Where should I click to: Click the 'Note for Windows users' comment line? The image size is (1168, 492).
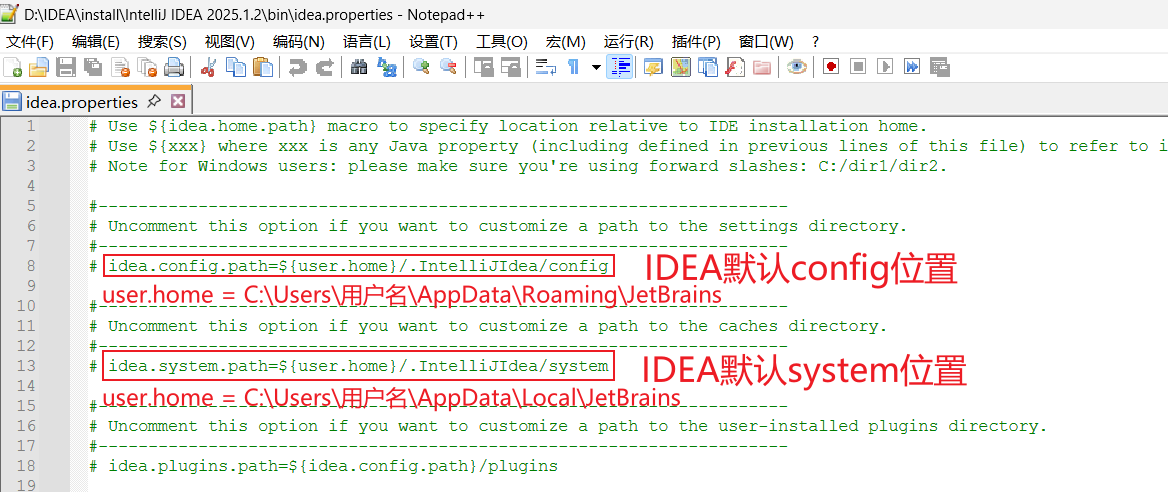pos(518,166)
